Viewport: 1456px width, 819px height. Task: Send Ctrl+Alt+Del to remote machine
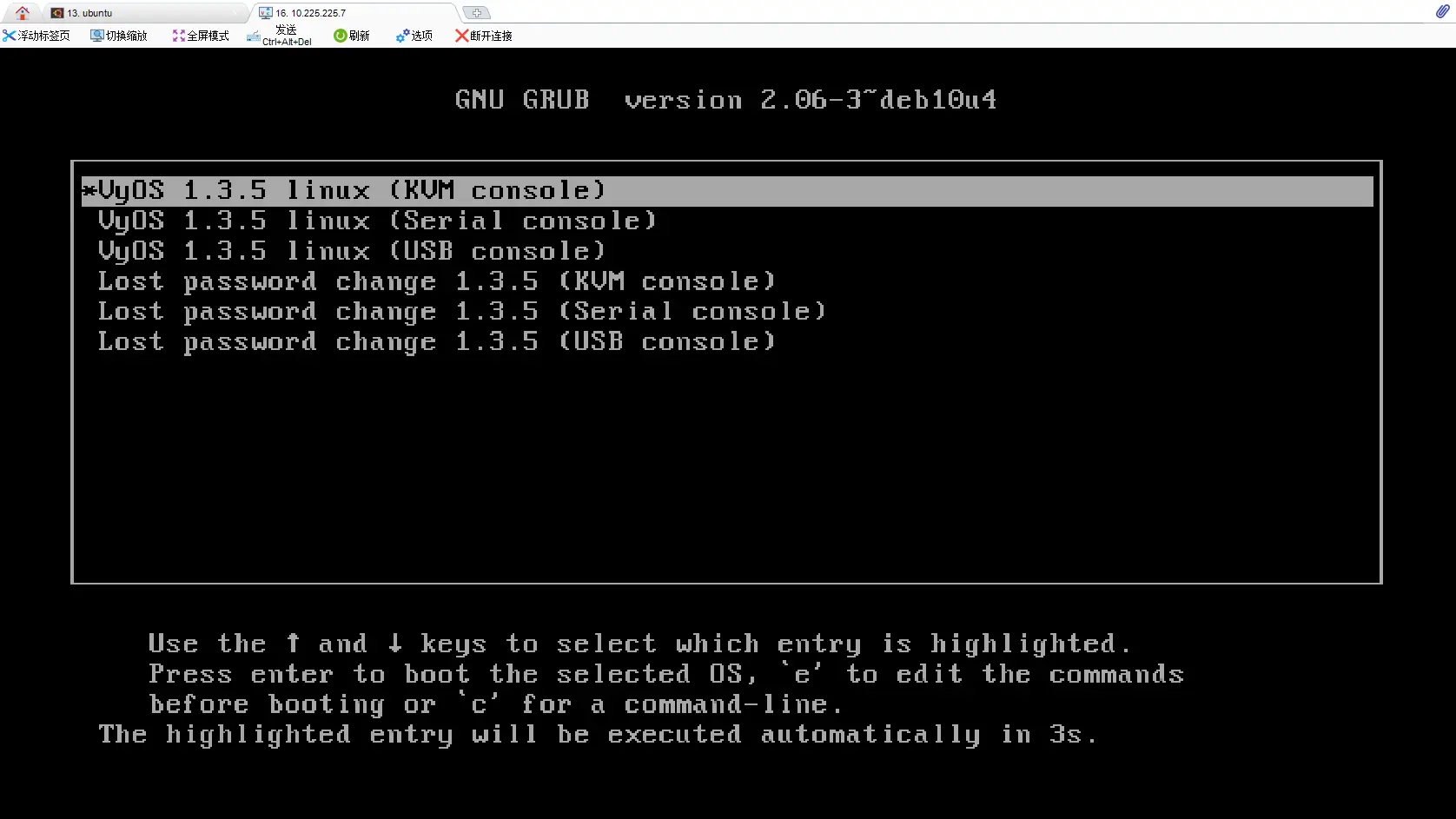pos(280,36)
